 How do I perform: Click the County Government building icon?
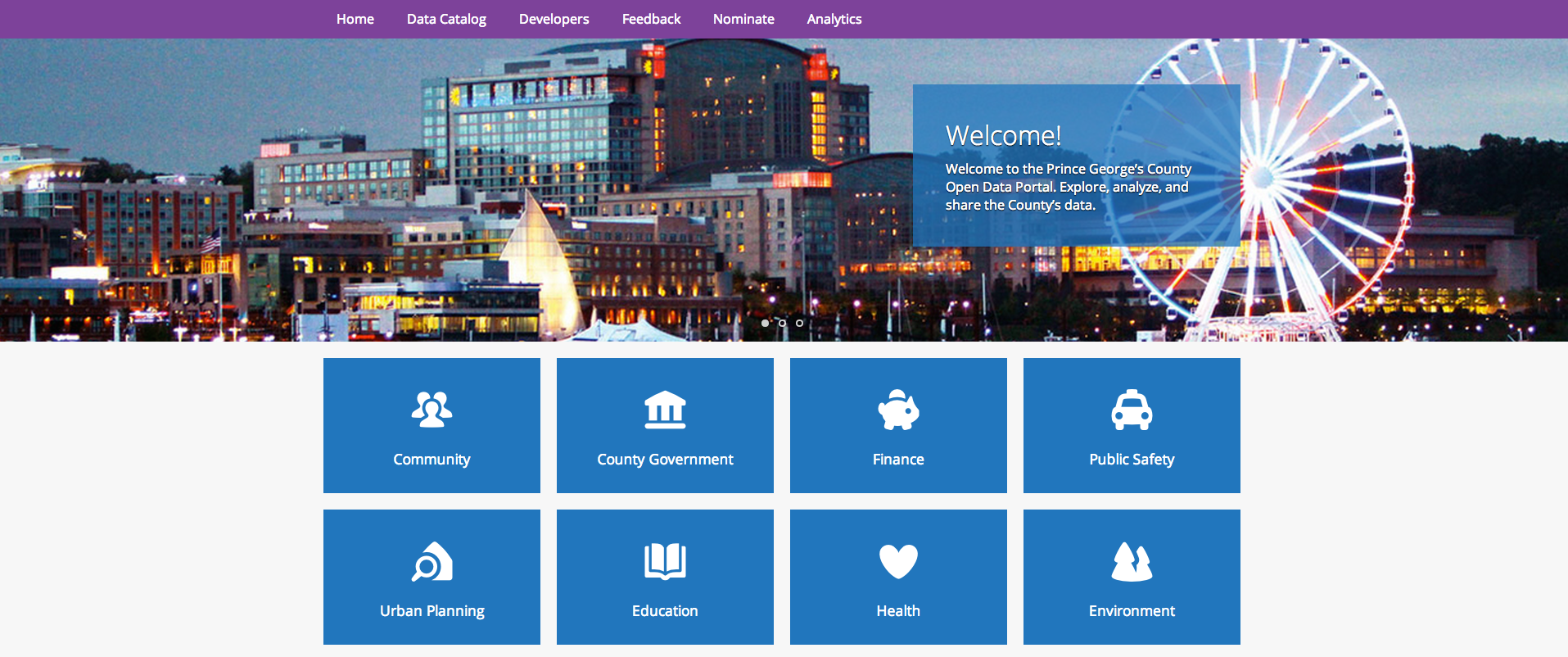pyautogui.click(x=665, y=410)
